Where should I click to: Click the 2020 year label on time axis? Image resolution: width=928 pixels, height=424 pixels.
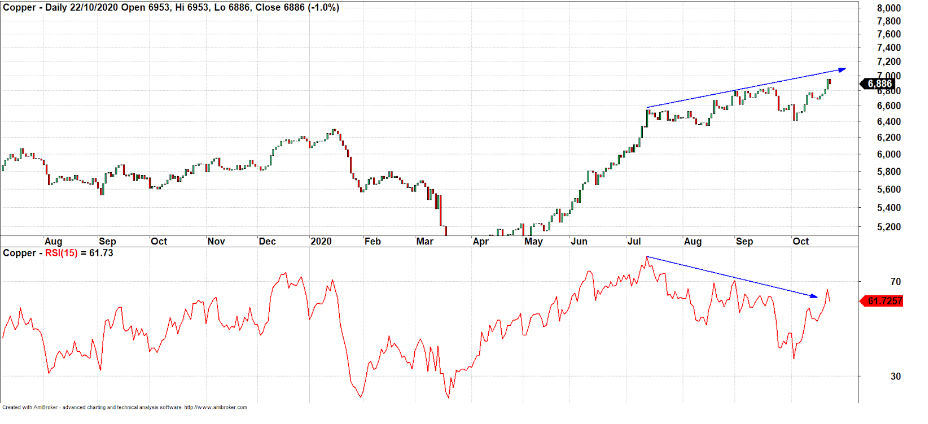point(320,242)
